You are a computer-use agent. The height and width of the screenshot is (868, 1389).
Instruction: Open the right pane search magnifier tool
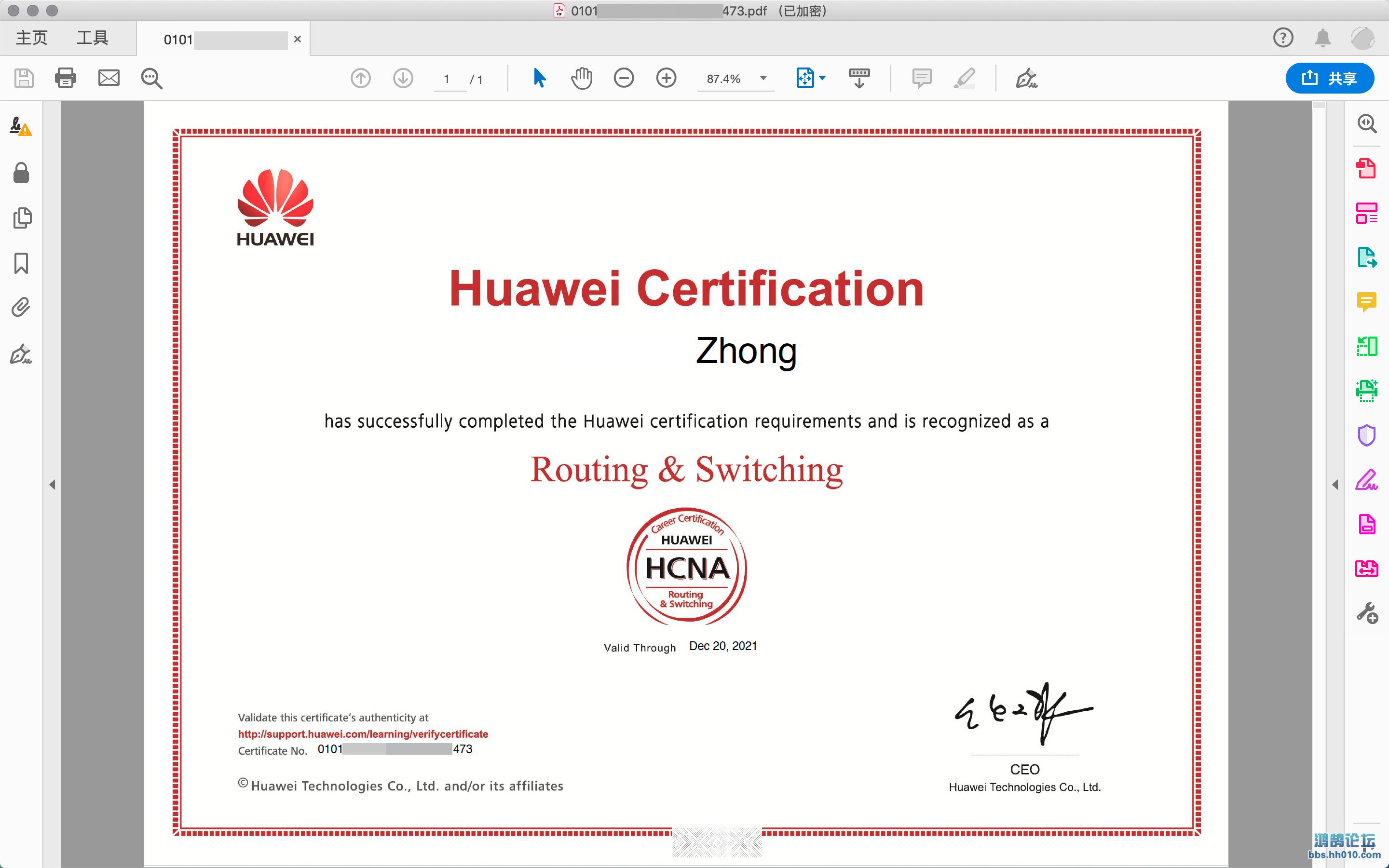1367,123
